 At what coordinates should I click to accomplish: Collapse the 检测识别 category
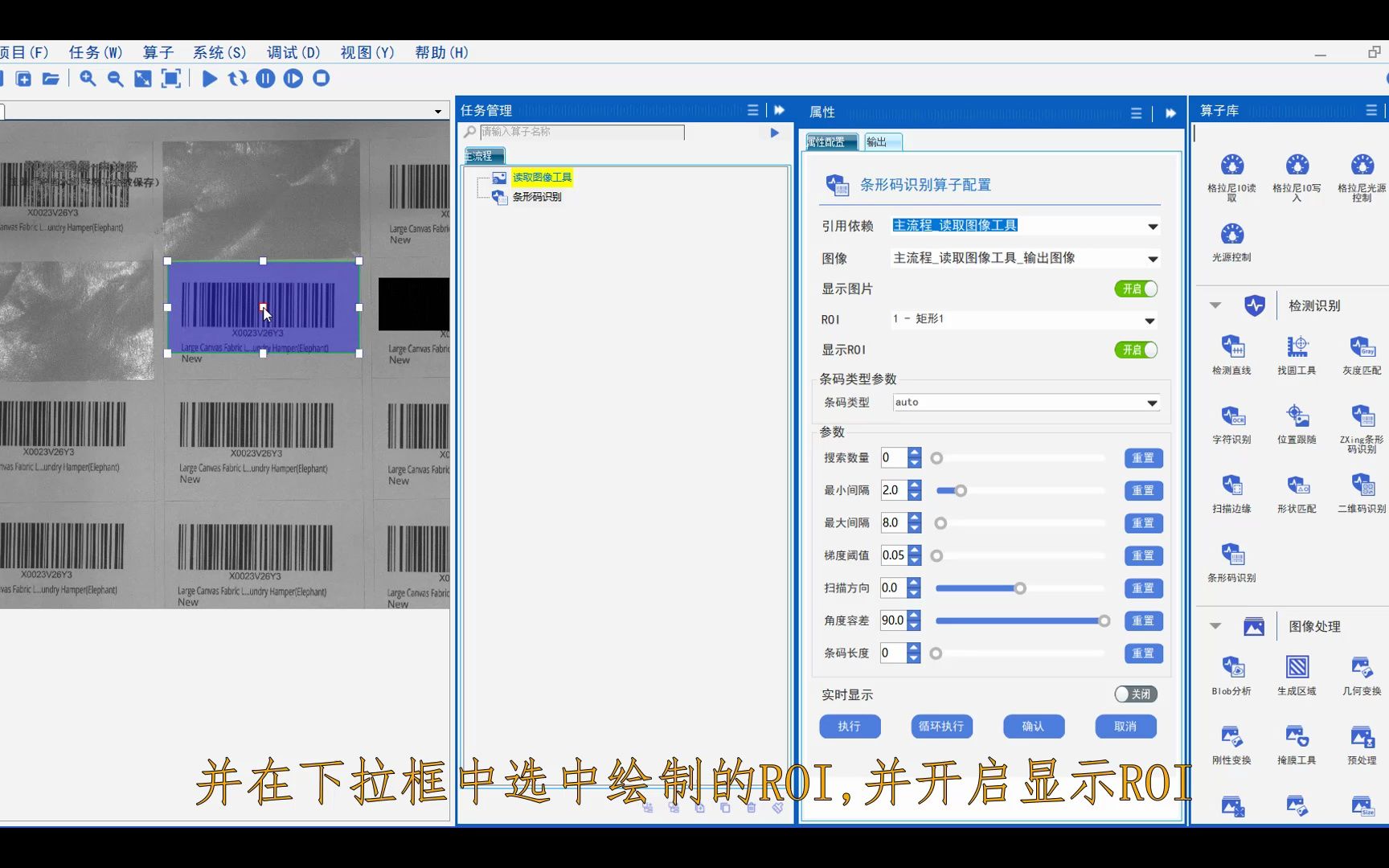point(1215,305)
